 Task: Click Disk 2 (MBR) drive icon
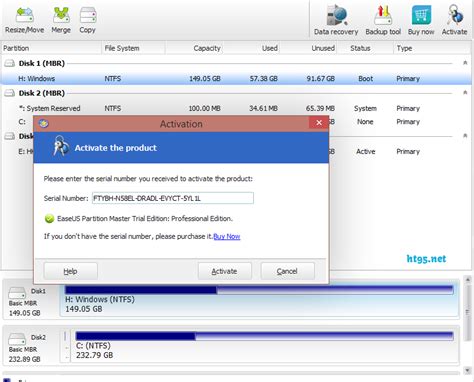click(9, 93)
